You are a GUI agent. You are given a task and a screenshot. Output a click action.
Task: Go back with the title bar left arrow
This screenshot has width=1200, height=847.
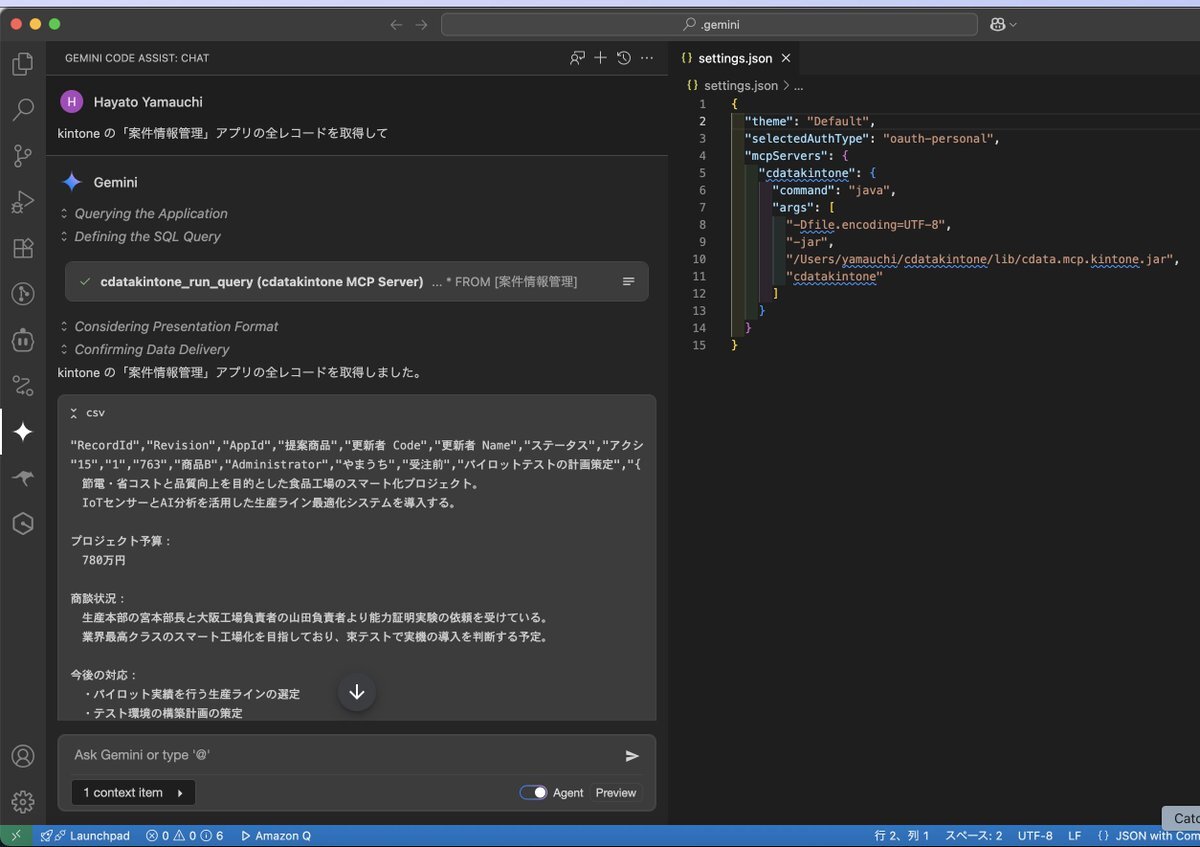pyautogui.click(x=397, y=24)
